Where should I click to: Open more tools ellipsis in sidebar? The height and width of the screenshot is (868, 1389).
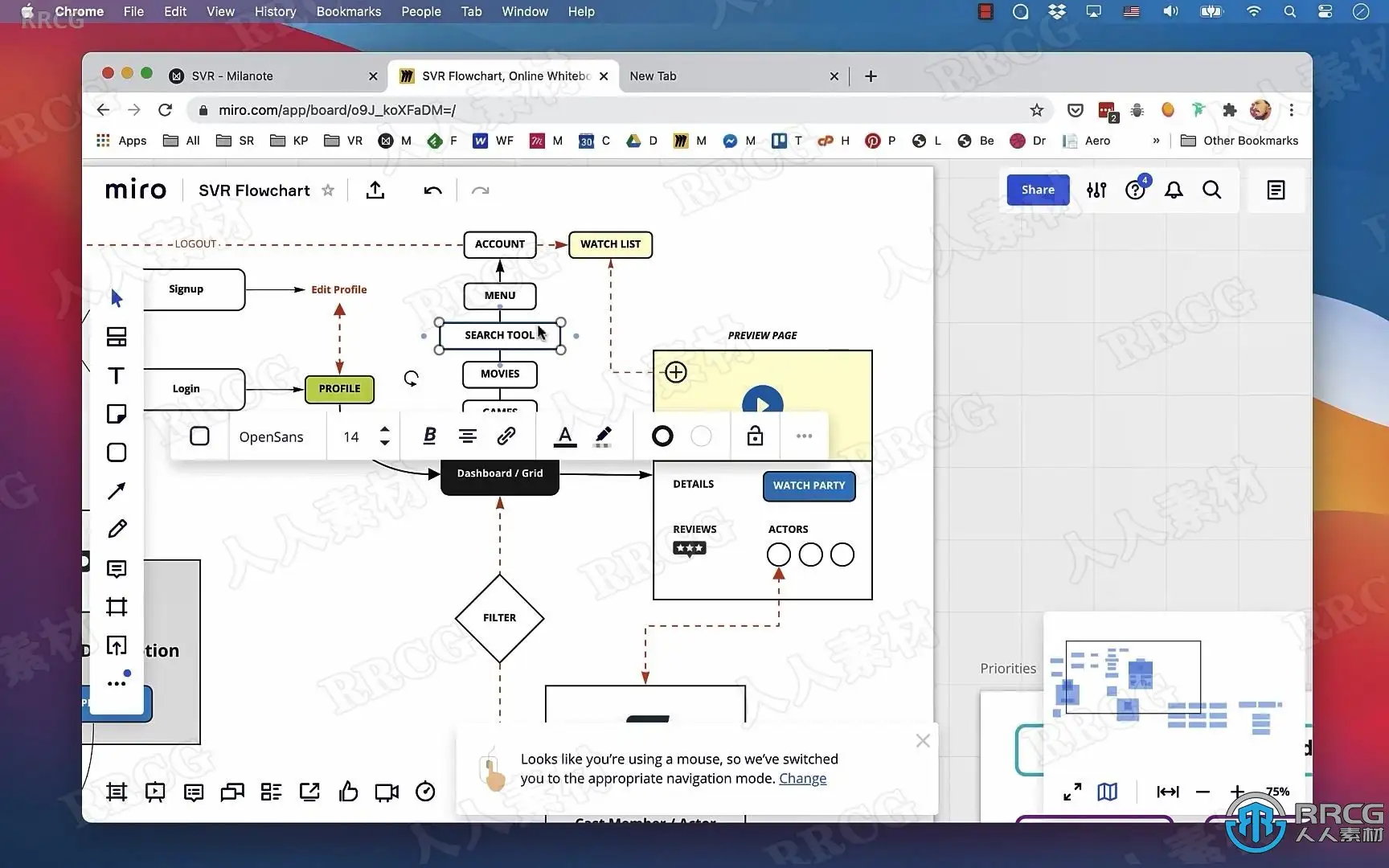[117, 683]
